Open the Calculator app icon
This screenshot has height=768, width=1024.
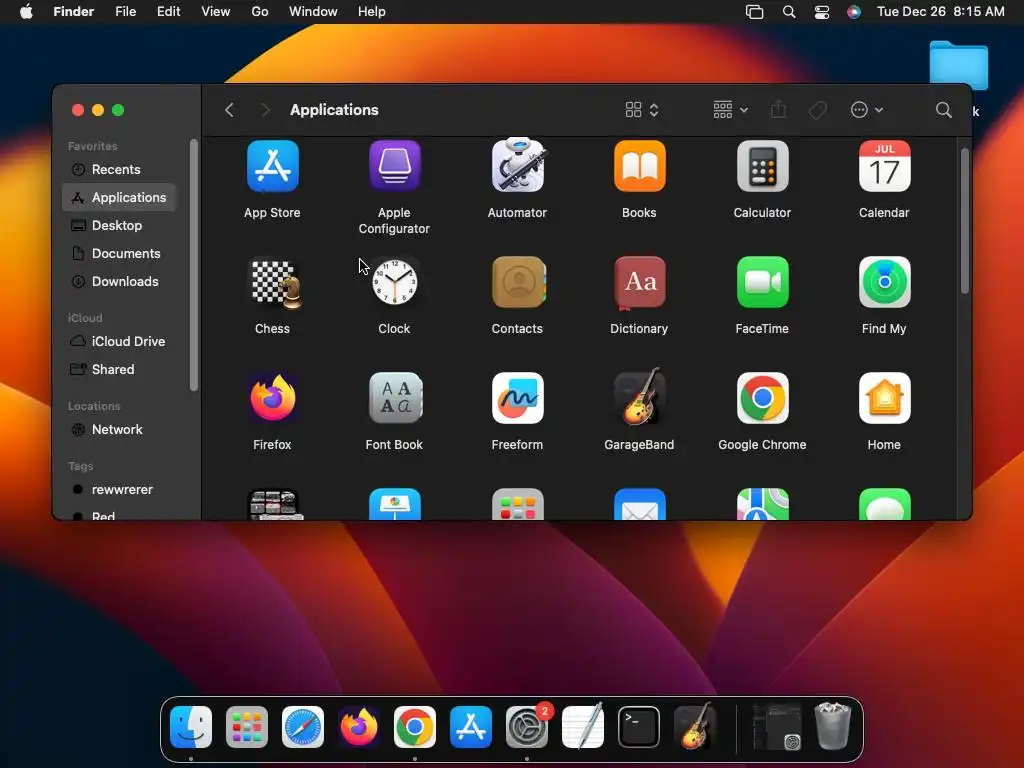(x=762, y=166)
